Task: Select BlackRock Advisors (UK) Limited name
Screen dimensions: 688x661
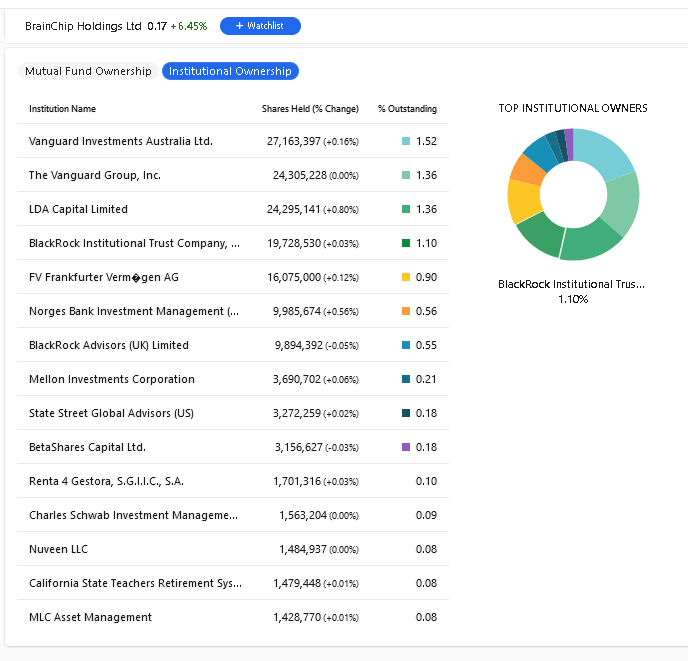Action: [x=109, y=345]
